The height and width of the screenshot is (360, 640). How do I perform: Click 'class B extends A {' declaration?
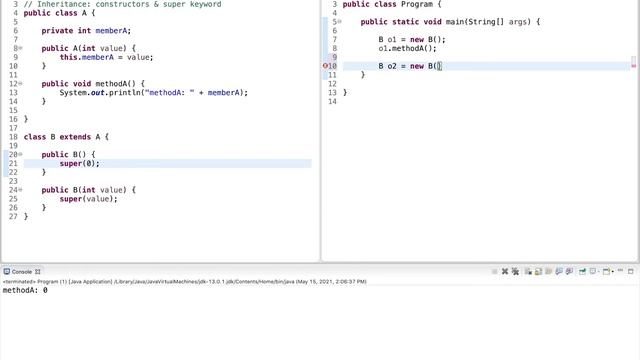point(66,137)
